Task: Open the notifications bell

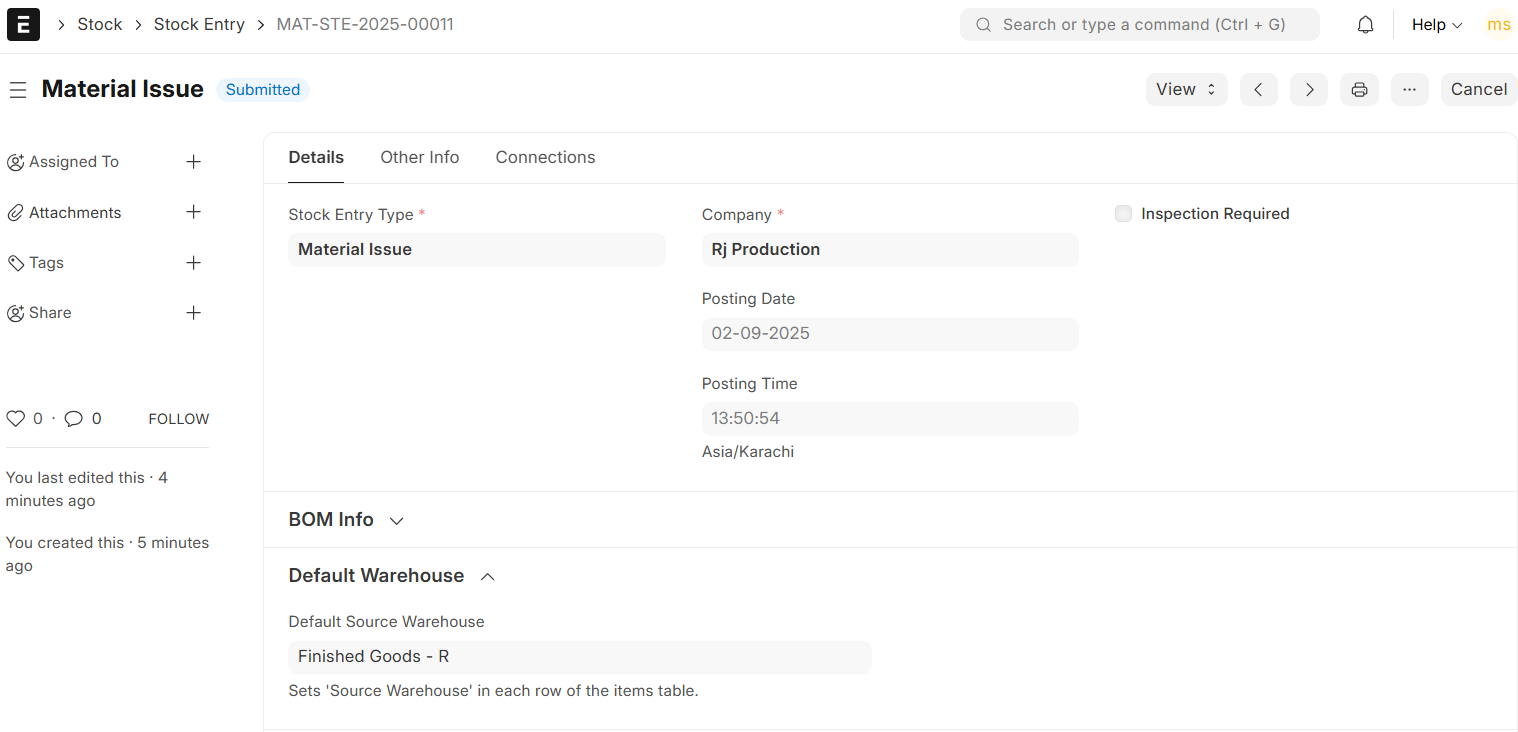Action: coord(1365,25)
